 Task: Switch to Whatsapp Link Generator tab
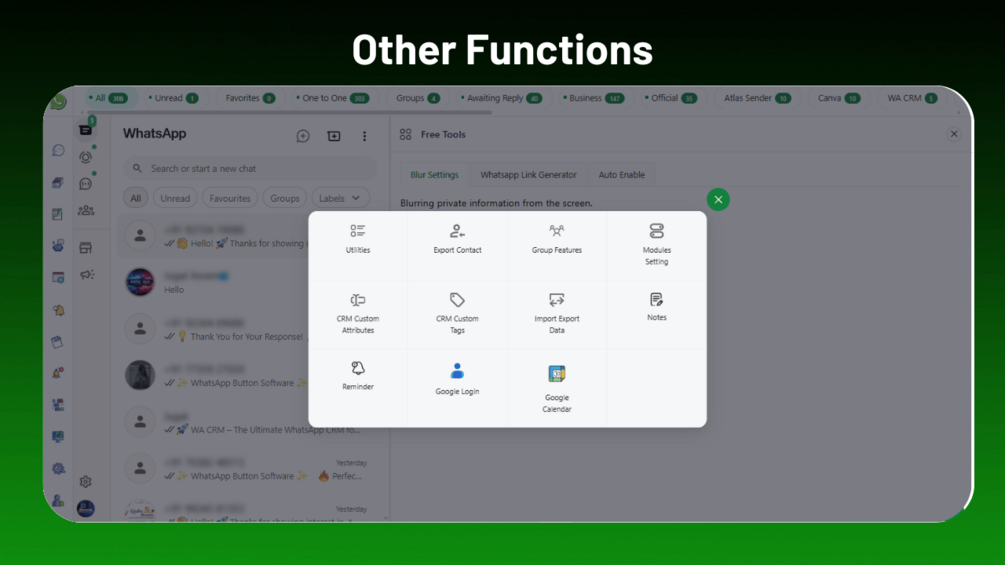tap(528, 174)
